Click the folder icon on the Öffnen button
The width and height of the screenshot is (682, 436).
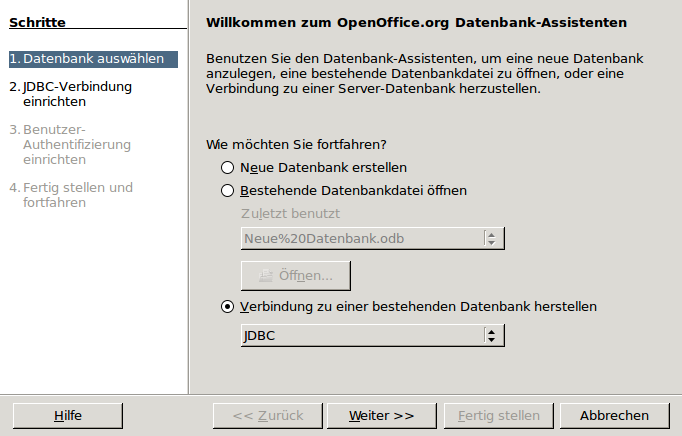coord(265,276)
